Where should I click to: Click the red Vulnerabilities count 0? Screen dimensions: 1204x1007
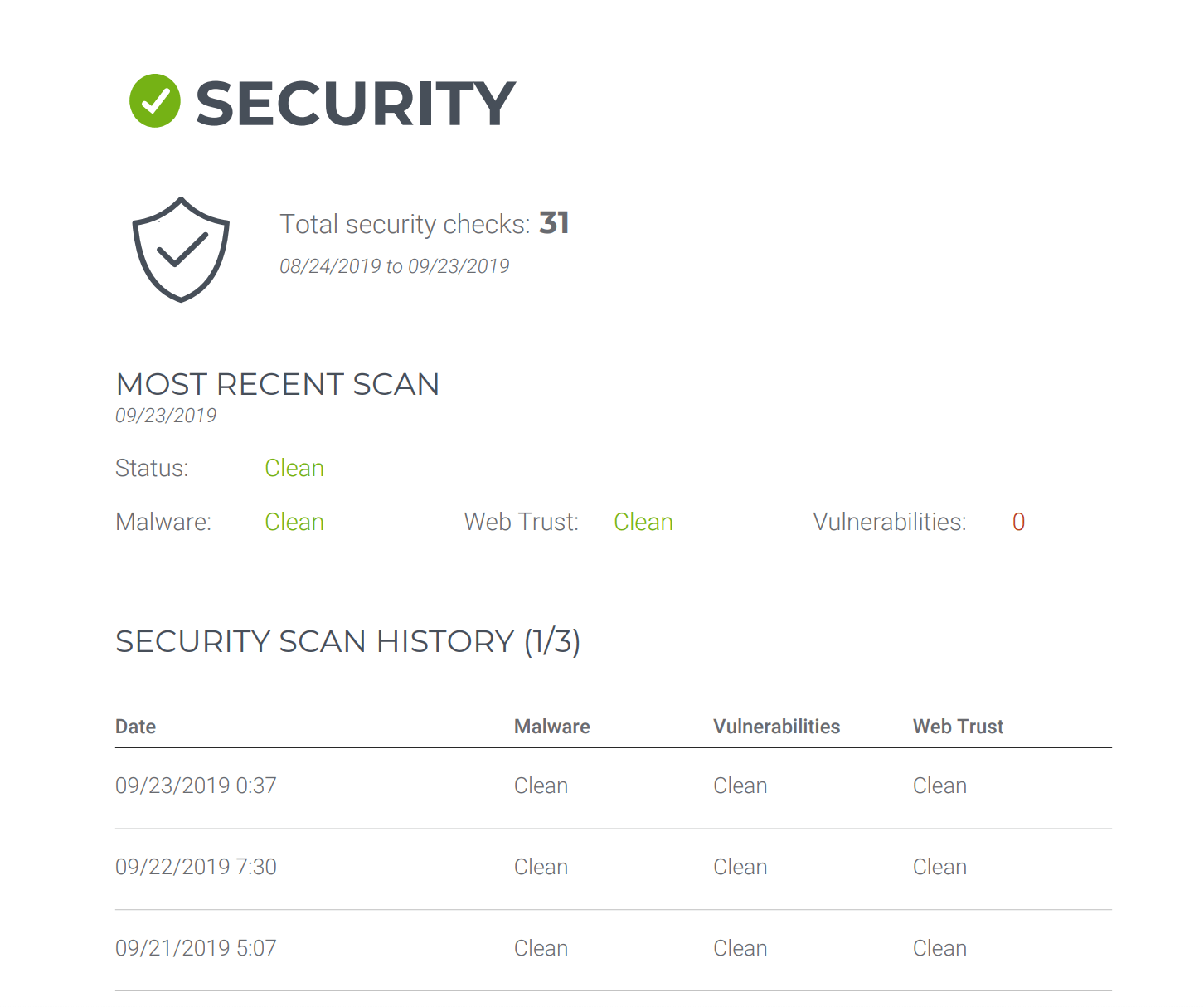[x=1018, y=523]
